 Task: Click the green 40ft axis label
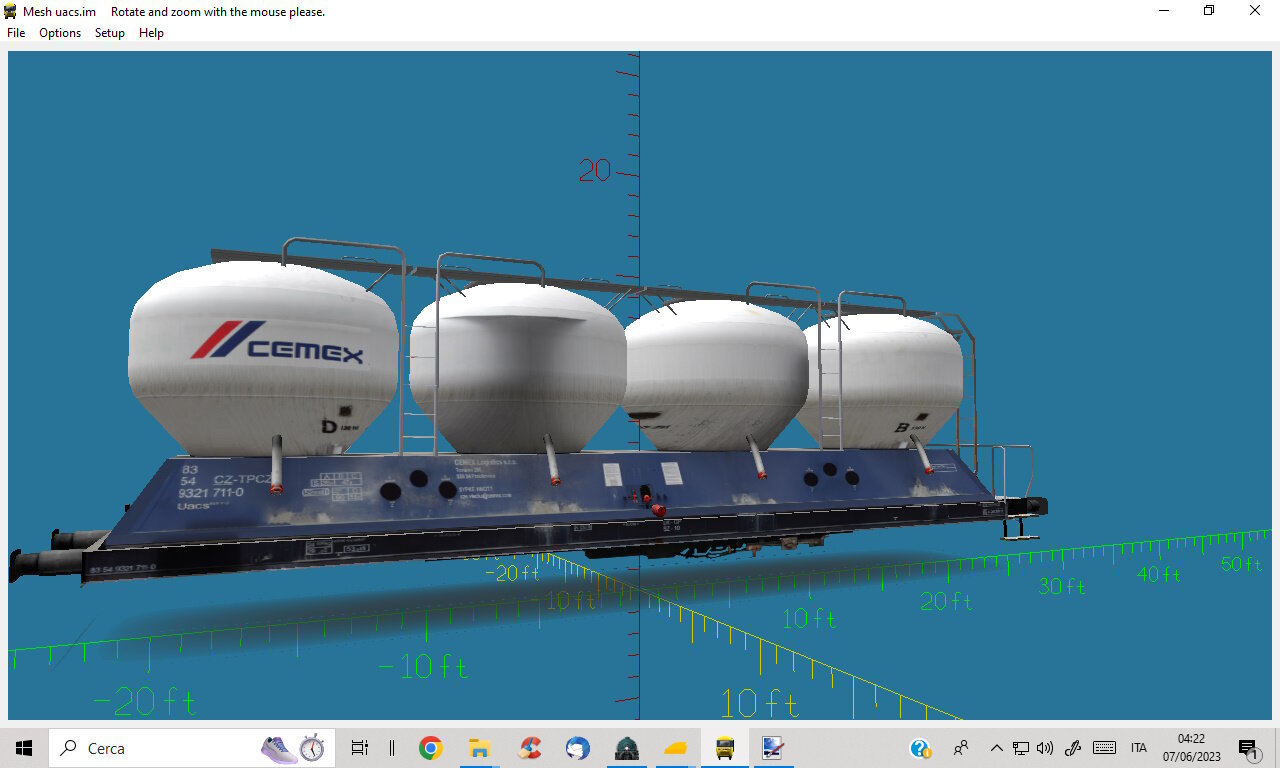(1159, 575)
